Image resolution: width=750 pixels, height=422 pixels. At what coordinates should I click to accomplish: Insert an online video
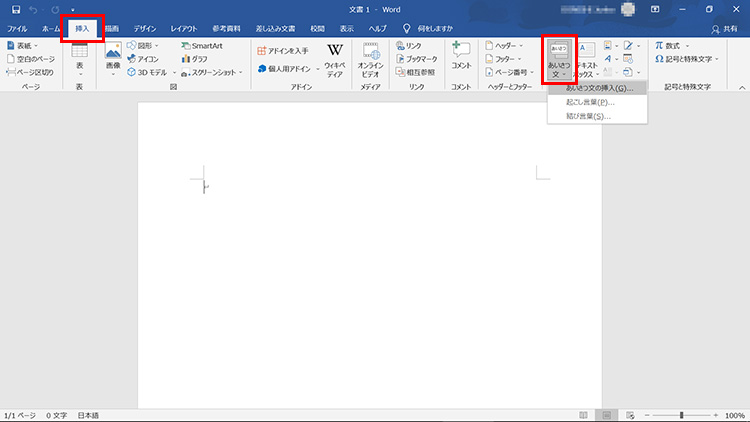(370, 59)
